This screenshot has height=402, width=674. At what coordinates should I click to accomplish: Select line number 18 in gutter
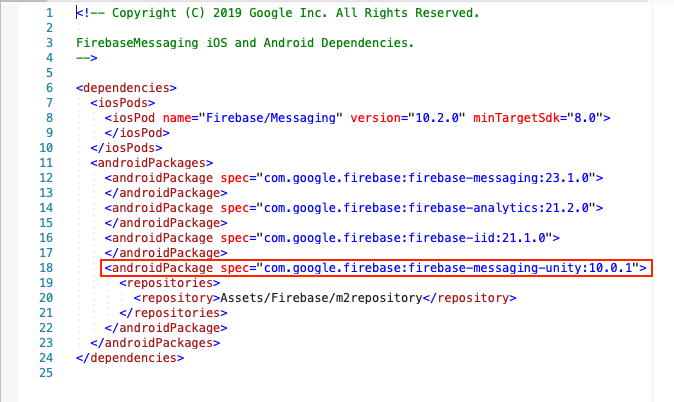point(46,268)
